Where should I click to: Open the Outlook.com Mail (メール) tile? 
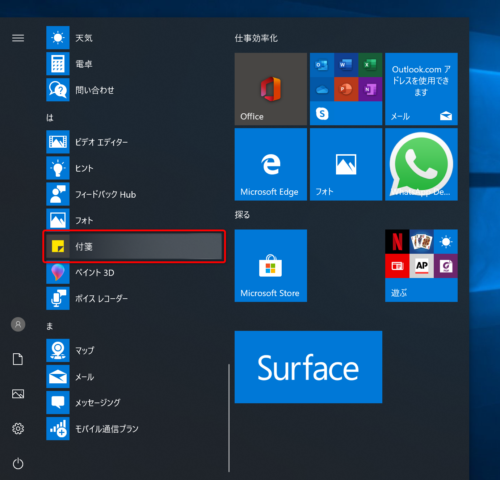[x=421, y=89]
